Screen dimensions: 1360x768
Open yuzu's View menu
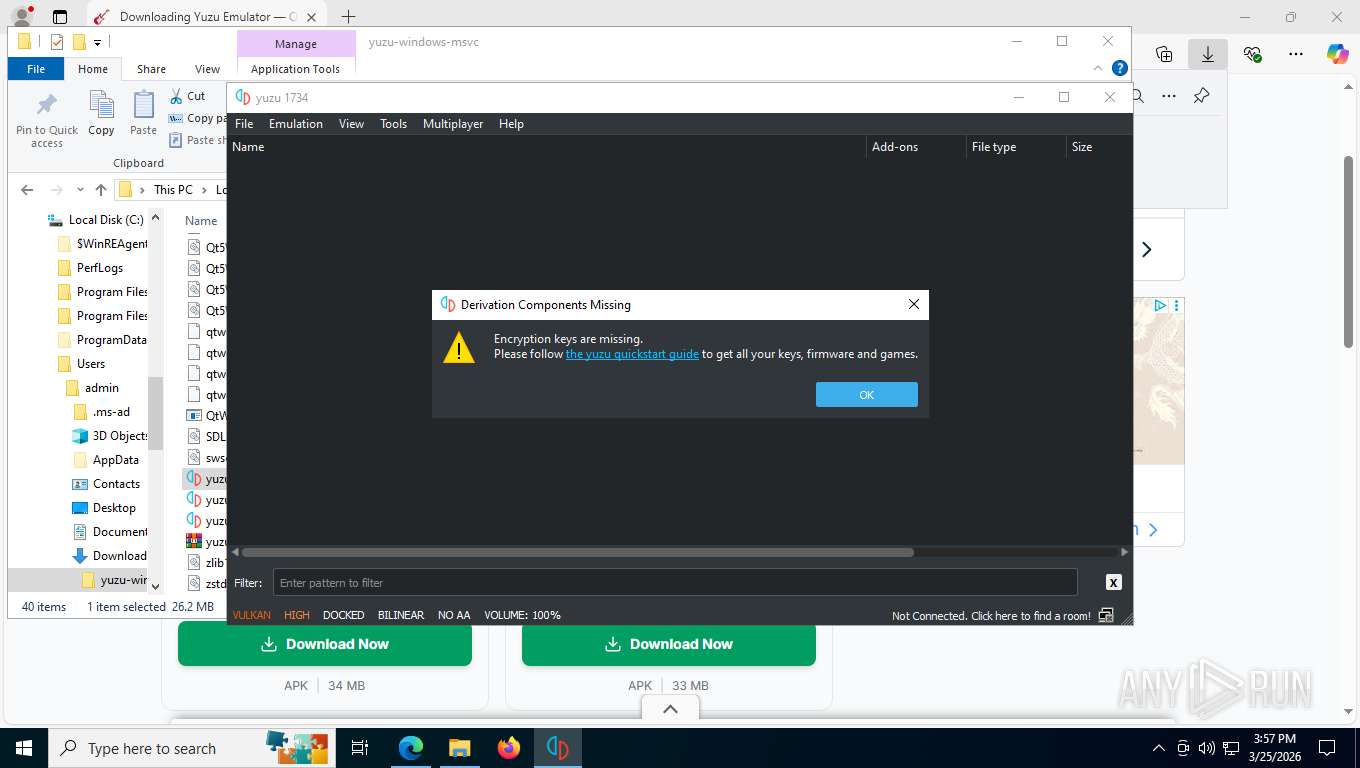click(x=351, y=124)
